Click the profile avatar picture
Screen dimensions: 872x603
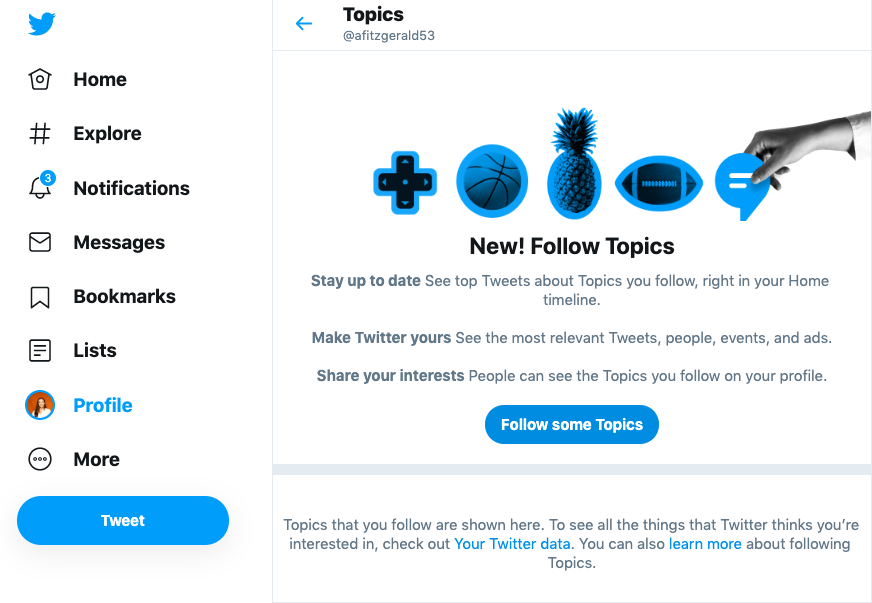tap(39, 405)
